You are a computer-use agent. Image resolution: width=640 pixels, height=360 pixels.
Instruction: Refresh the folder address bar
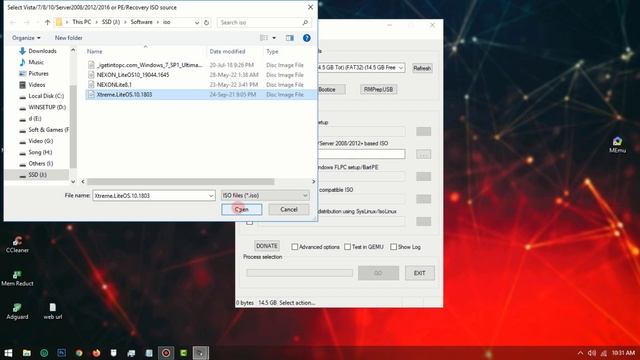(x=207, y=22)
